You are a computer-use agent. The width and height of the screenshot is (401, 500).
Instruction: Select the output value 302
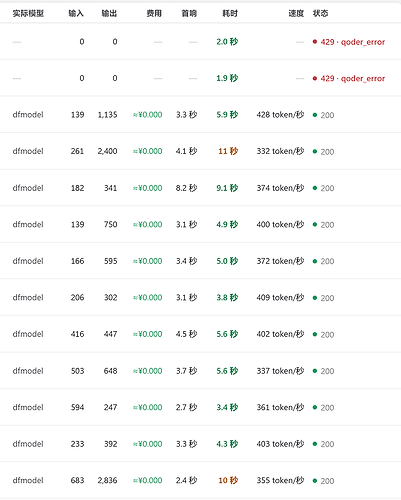(x=111, y=297)
